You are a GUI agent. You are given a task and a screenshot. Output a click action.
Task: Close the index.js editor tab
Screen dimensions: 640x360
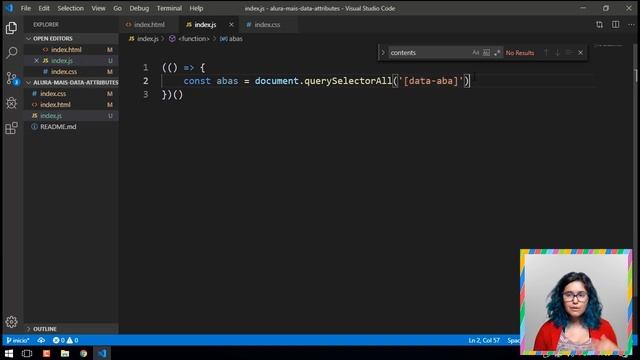pyautogui.click(x=231, y=24)
